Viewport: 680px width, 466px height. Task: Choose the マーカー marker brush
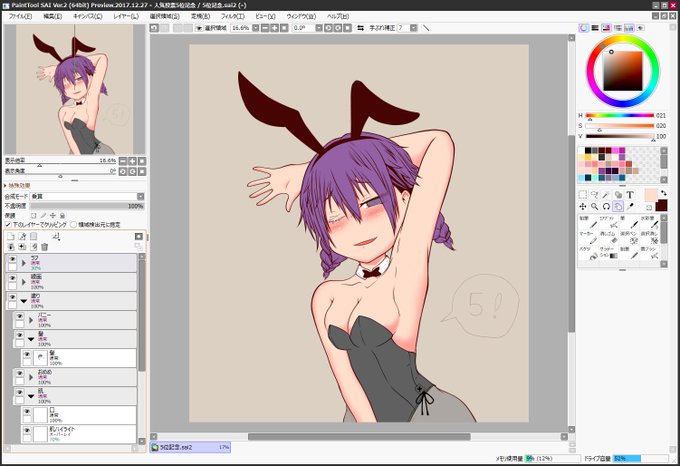tap(588, 237)
